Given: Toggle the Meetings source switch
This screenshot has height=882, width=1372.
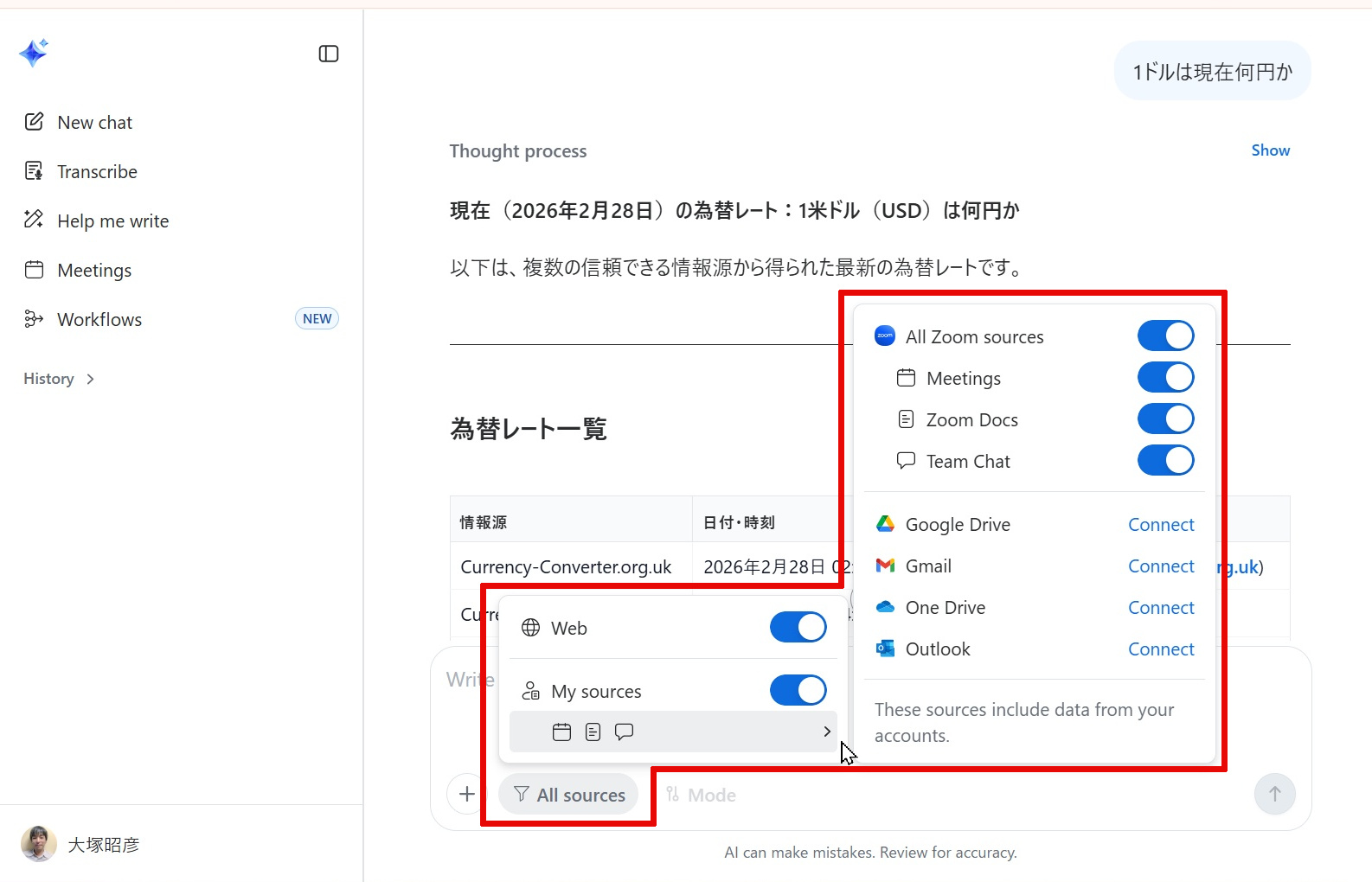Looking at the screenshot, I should pos(1165,377).
